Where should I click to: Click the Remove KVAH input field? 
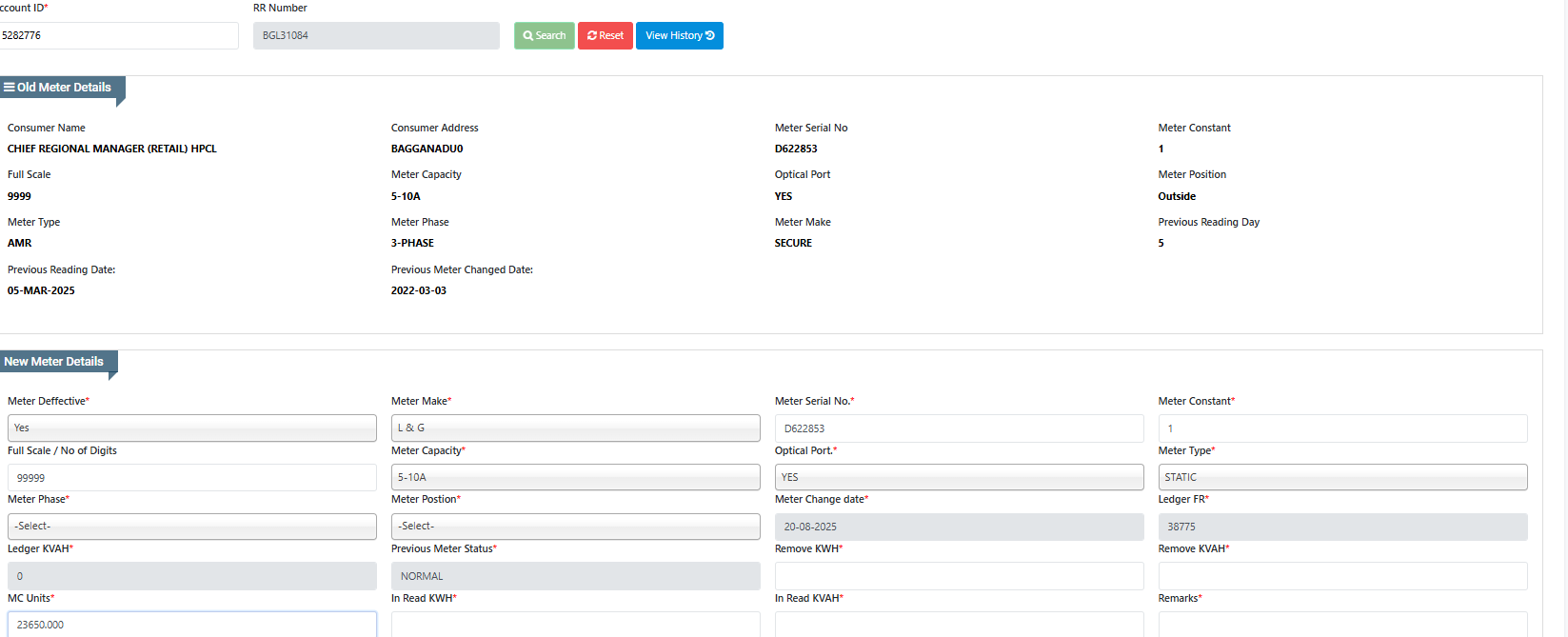tap(1342, 576)
